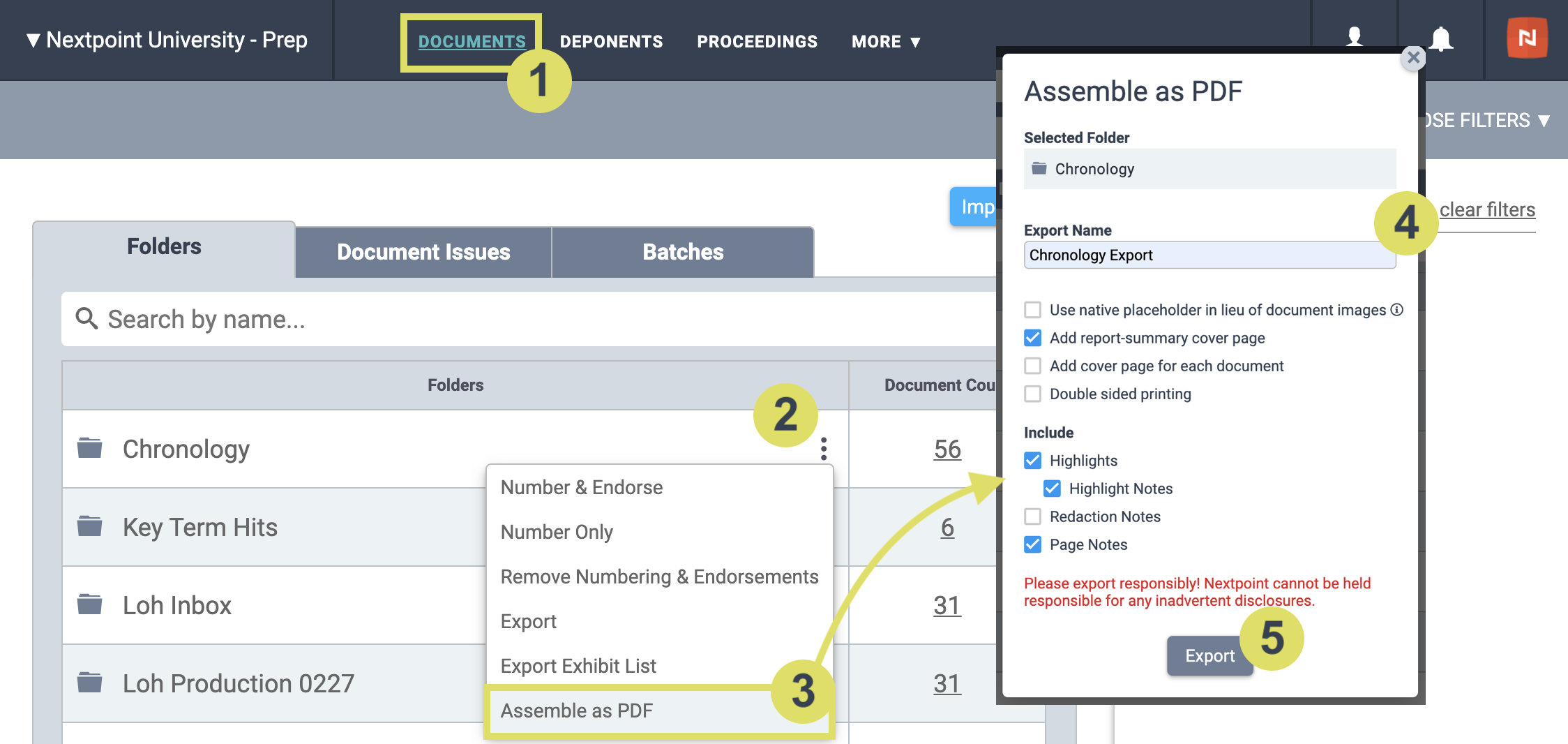Image resolution: width=1568 pixels, height=744 pixels.
Task: Toggle the Redaction Notes checkbox
Action: [x=1032, y=516]
